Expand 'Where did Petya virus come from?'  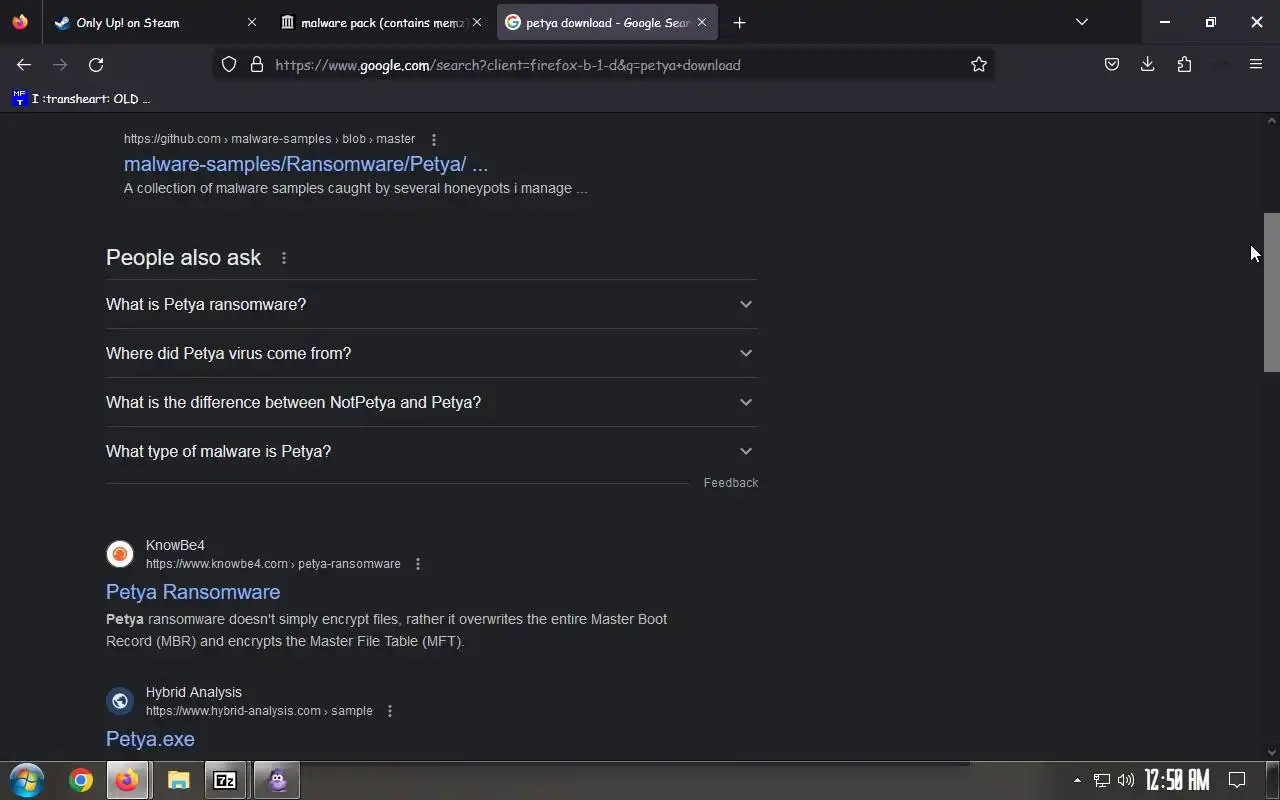[x=431, y=353]
